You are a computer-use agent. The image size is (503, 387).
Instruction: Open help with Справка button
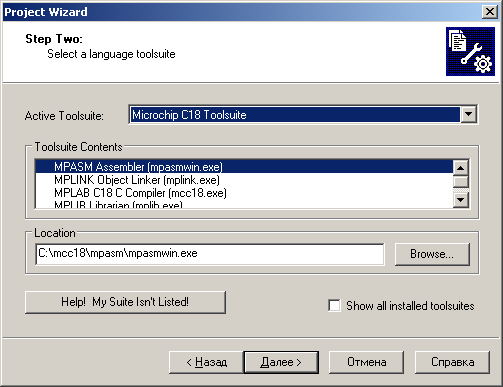(x=452, y=362)
